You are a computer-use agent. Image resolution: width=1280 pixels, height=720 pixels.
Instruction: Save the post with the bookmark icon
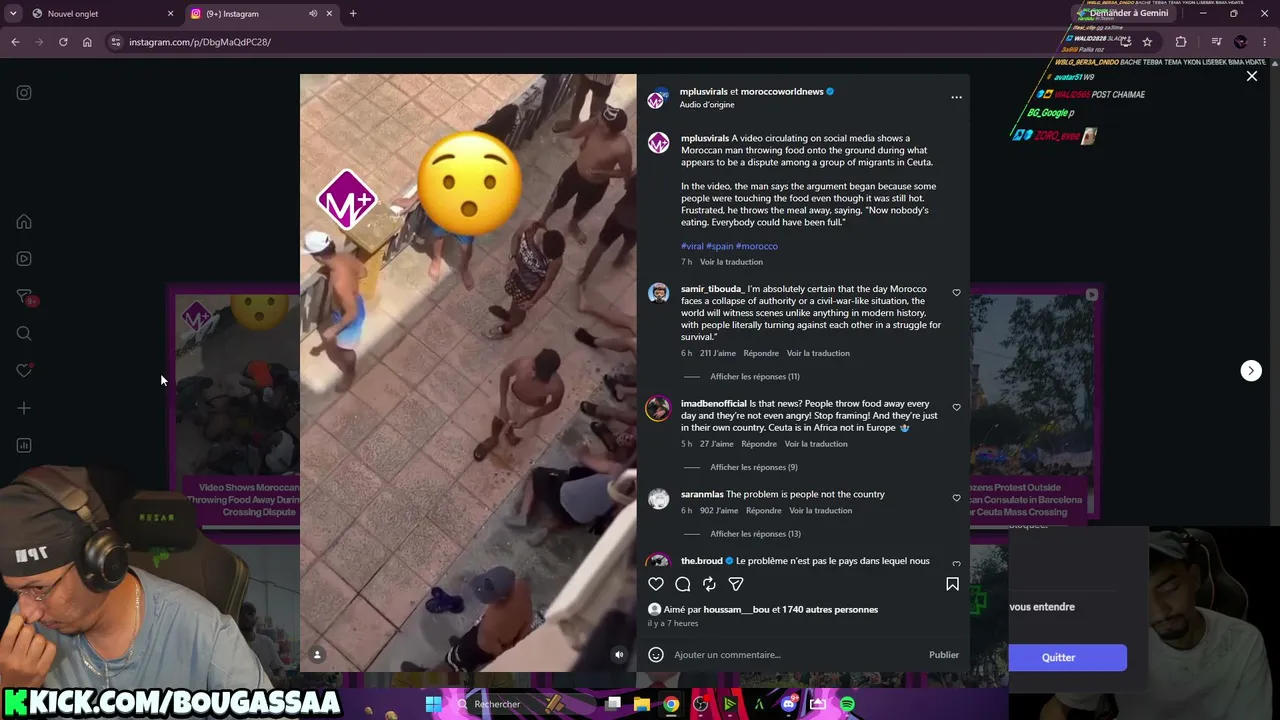coord(952,584)
